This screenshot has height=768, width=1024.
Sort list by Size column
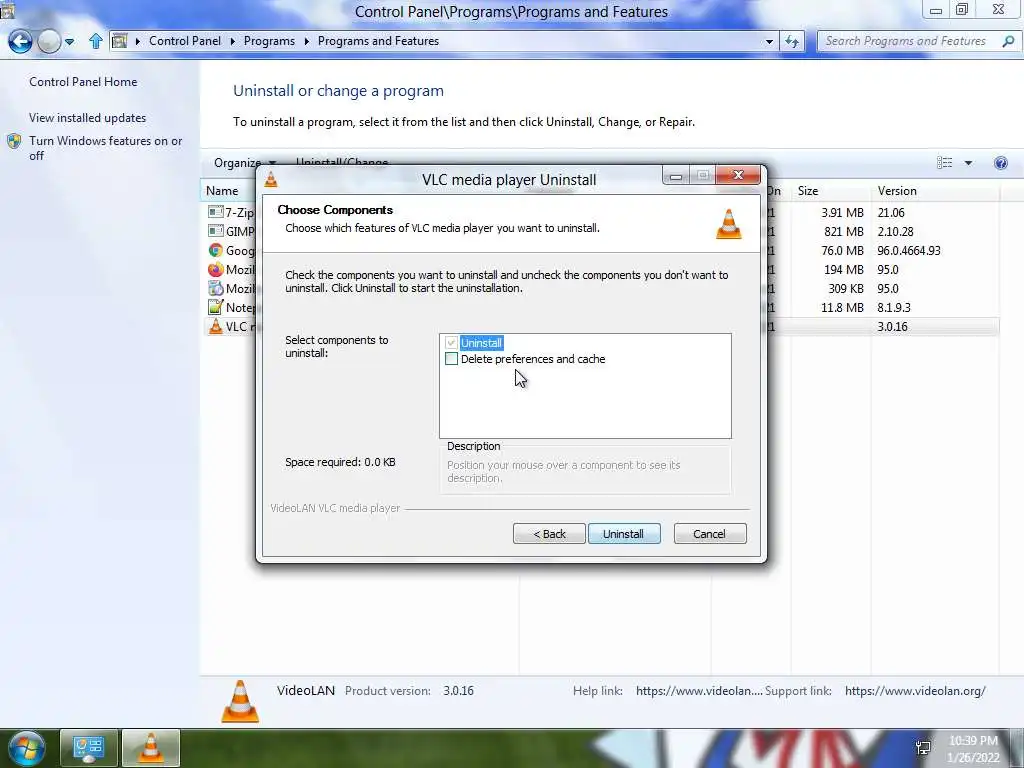808,191
